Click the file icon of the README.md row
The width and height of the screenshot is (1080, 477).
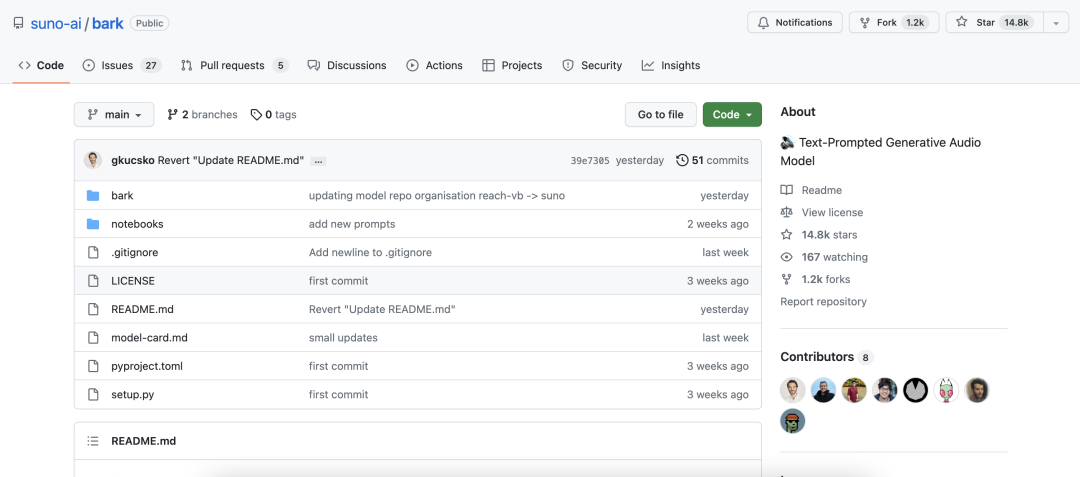pos(93,310)
